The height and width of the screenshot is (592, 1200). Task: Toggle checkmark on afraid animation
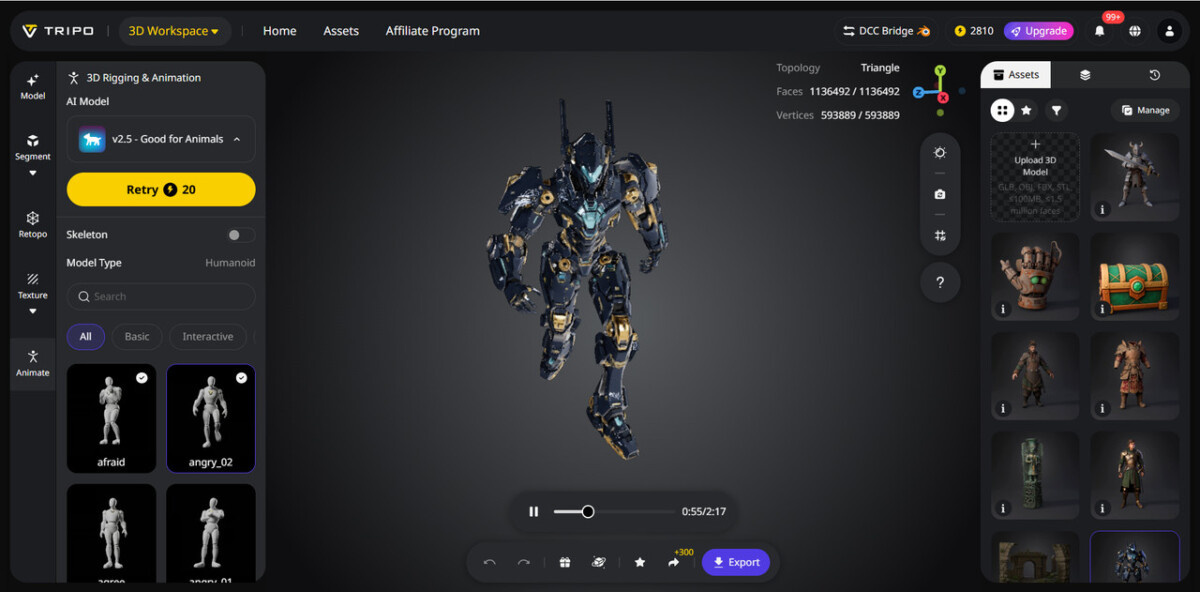point(142,378)
